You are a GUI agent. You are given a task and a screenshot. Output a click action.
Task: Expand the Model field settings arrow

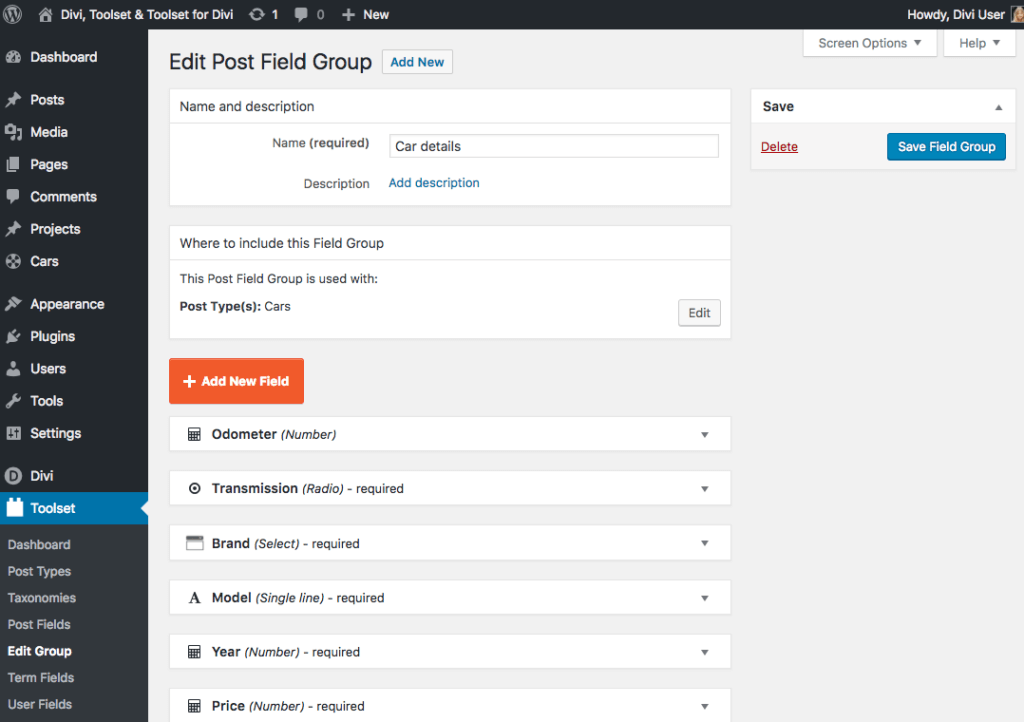coord(705,598)
